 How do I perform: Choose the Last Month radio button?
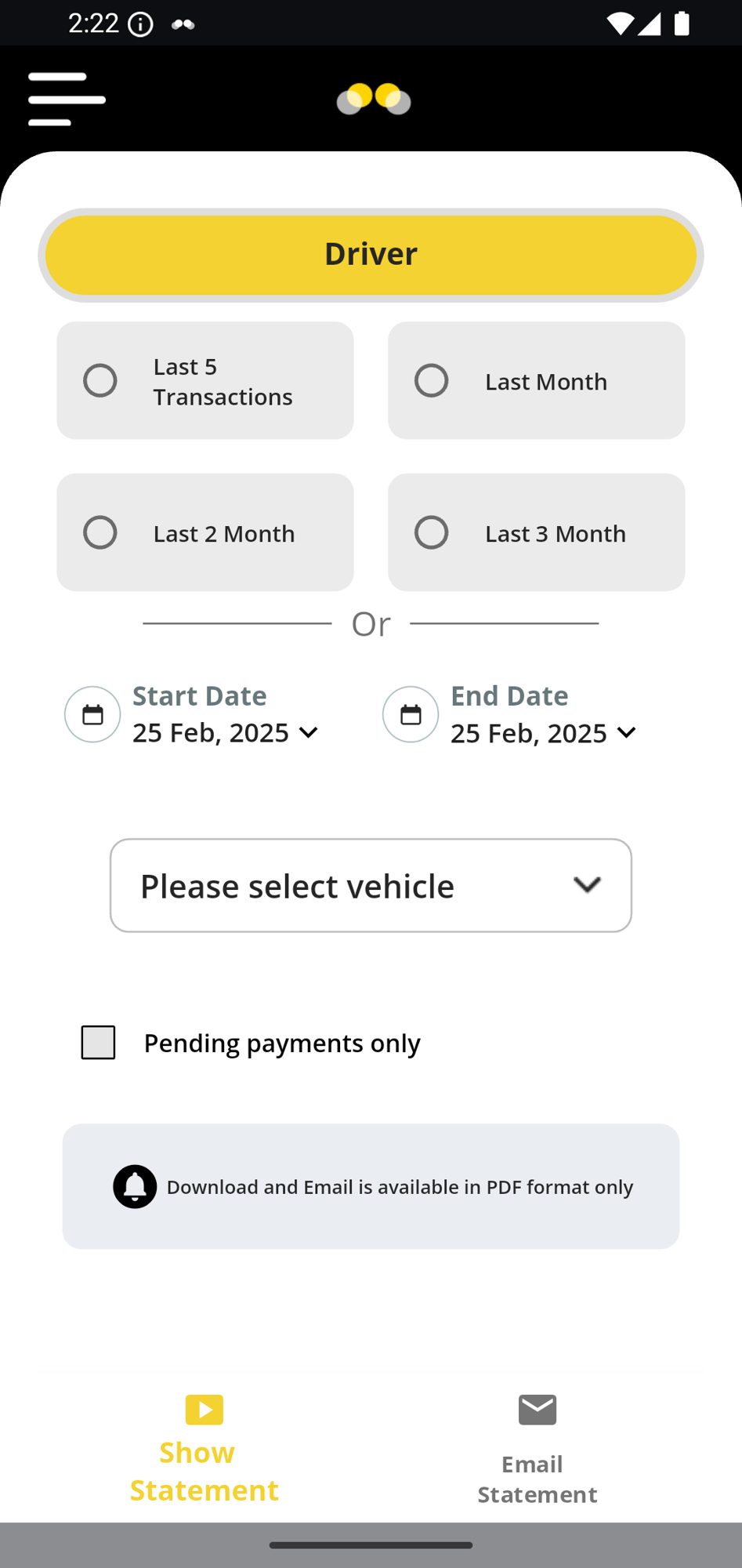click(432, 381)
